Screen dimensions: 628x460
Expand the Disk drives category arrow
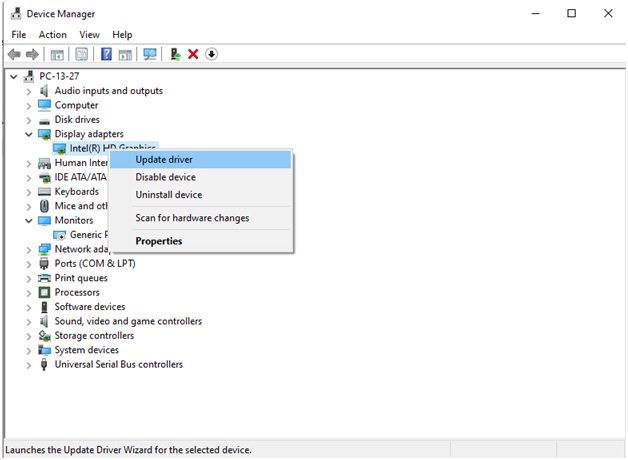[x=28, y=120]
